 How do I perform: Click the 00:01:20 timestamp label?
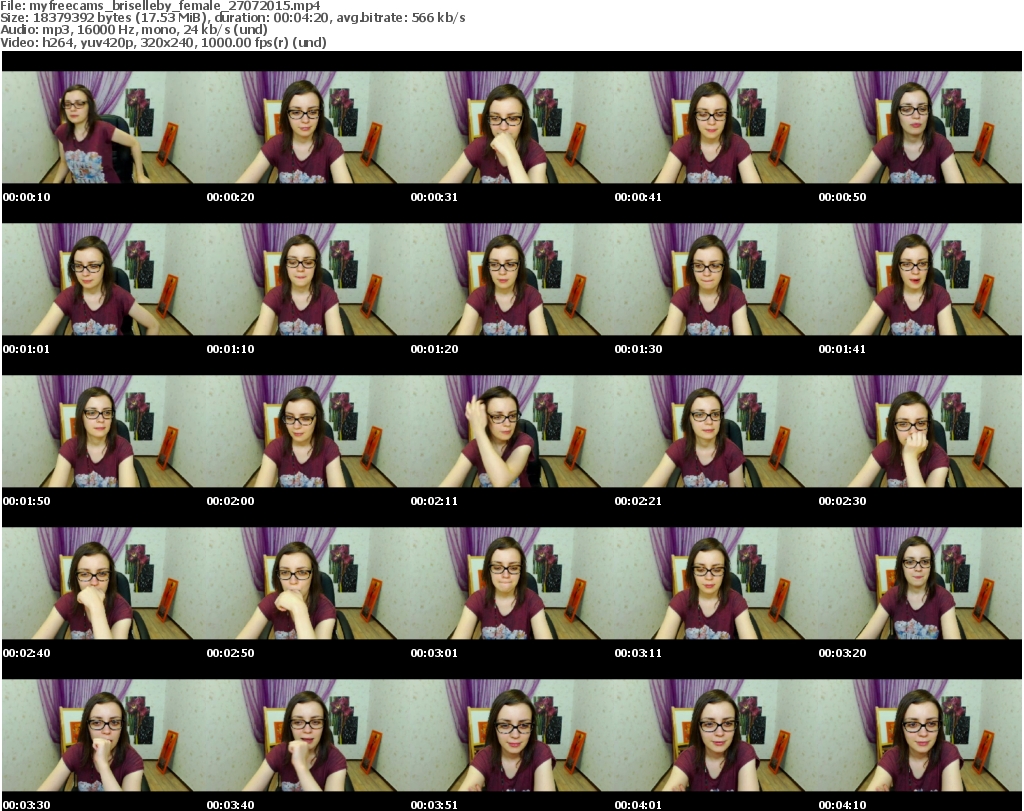tap(434, 349)
